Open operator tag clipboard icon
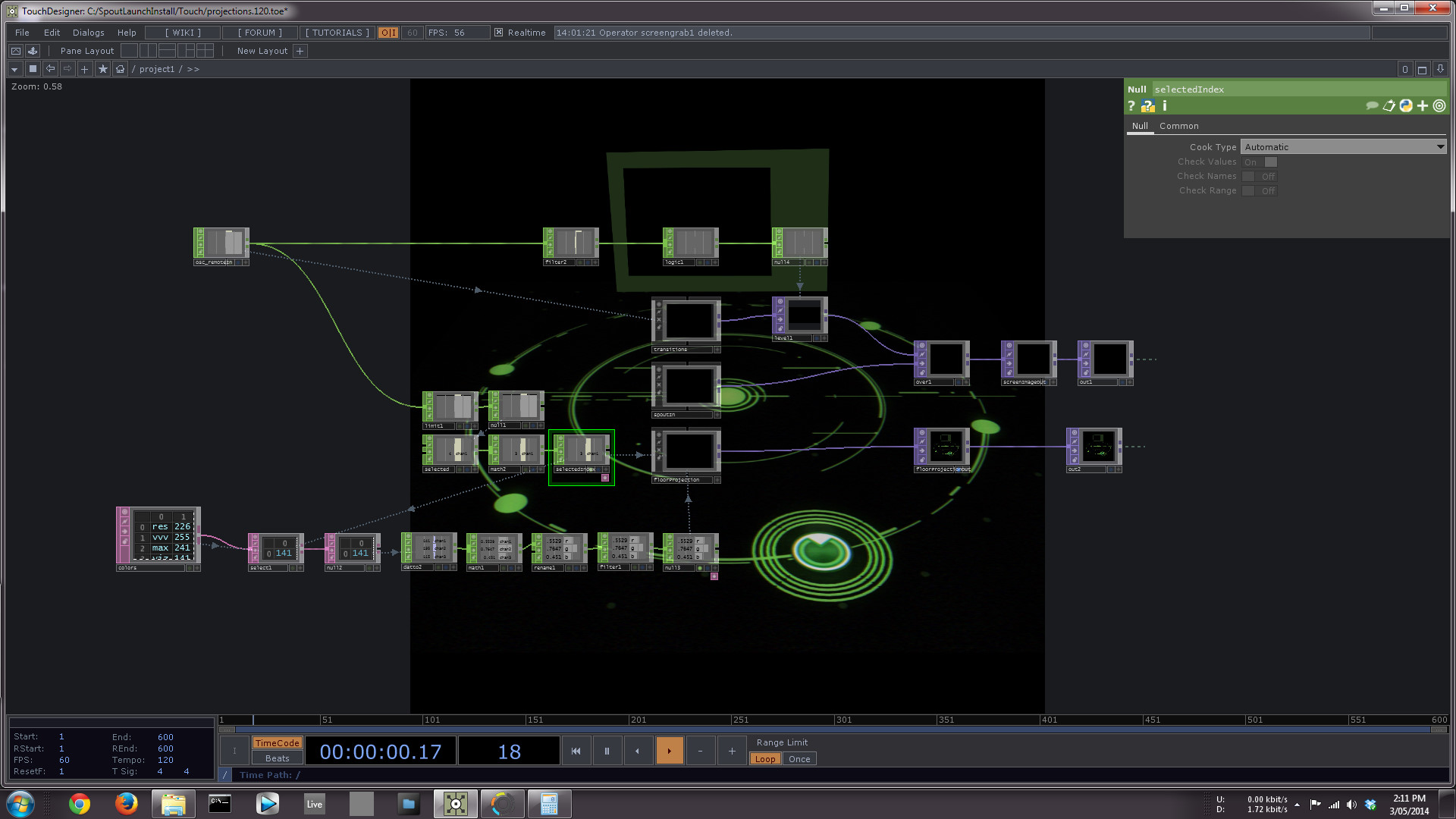1456x819 pixels. click(x=1389, y=106)
